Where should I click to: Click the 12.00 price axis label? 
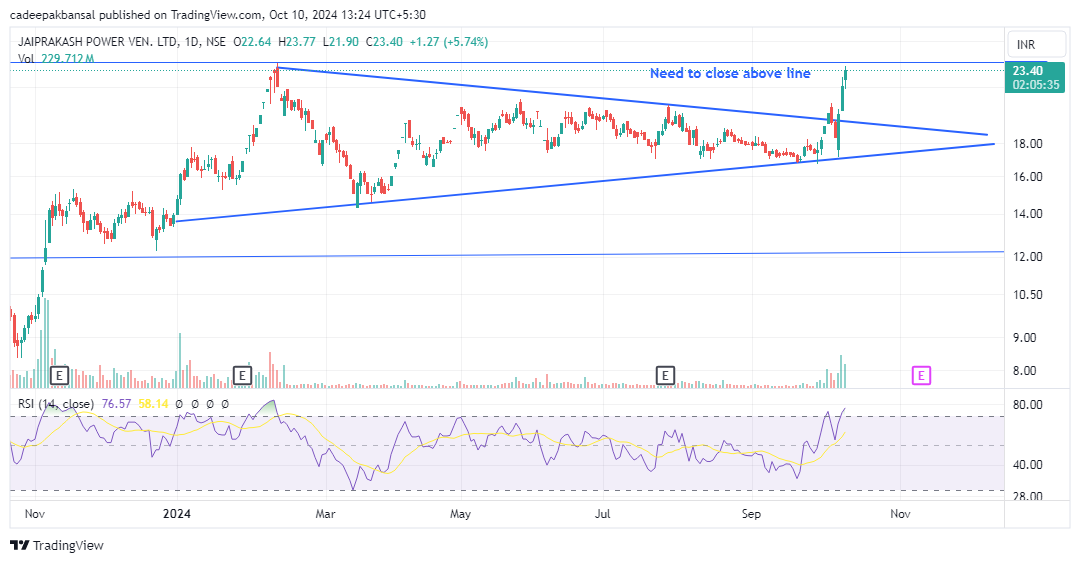point(1027,256)
